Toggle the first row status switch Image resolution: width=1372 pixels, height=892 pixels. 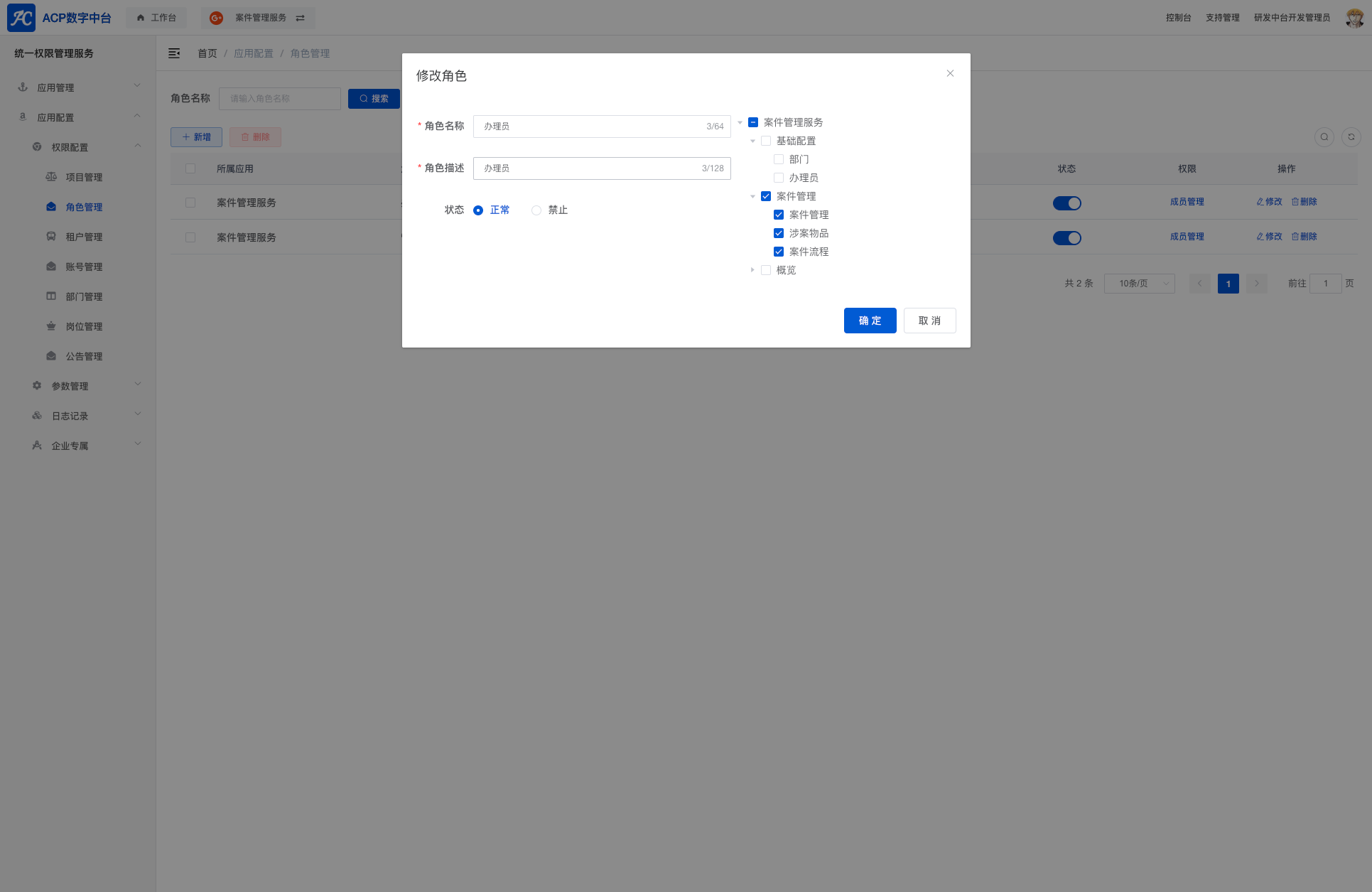tap(1066, 203)
